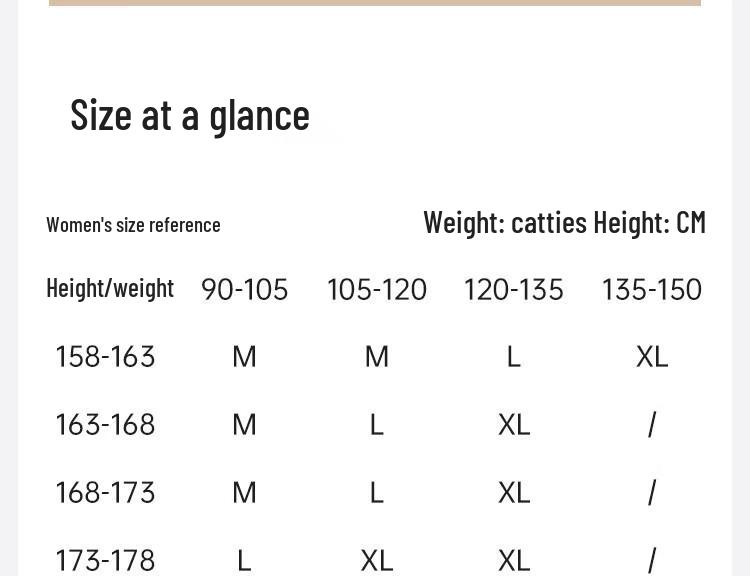Click the L cell in the 158-163 row

(513, 357)
